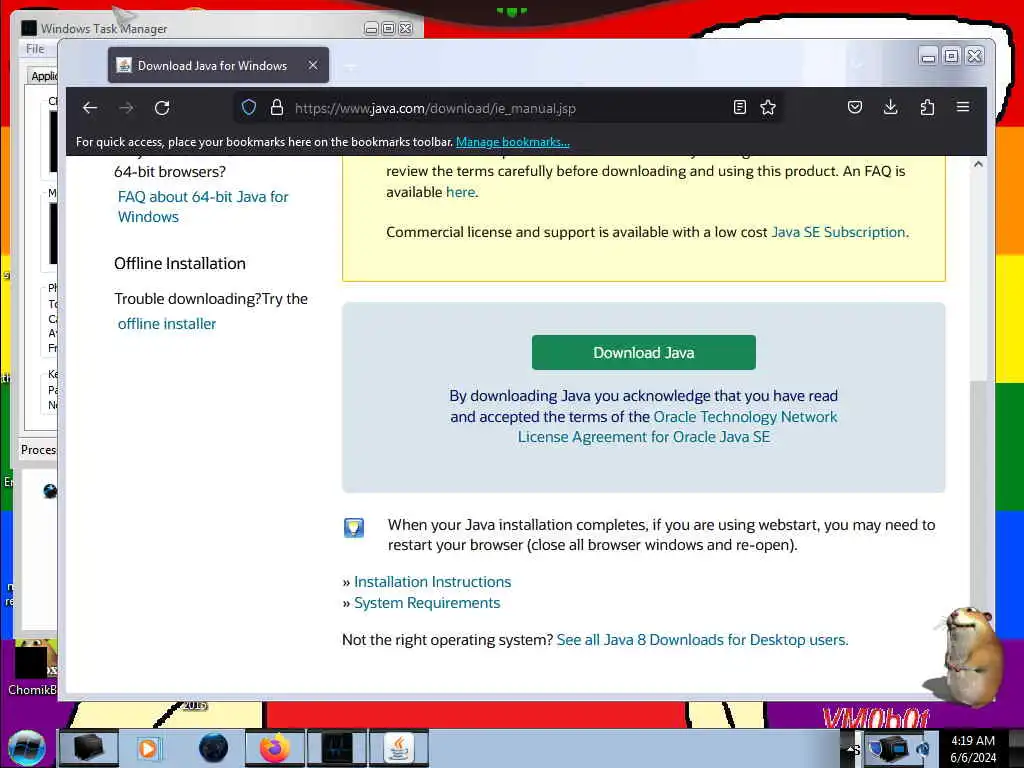Open the media player taskbar icon
This screenshot has height=768, width=1024.
pos(148,748)
